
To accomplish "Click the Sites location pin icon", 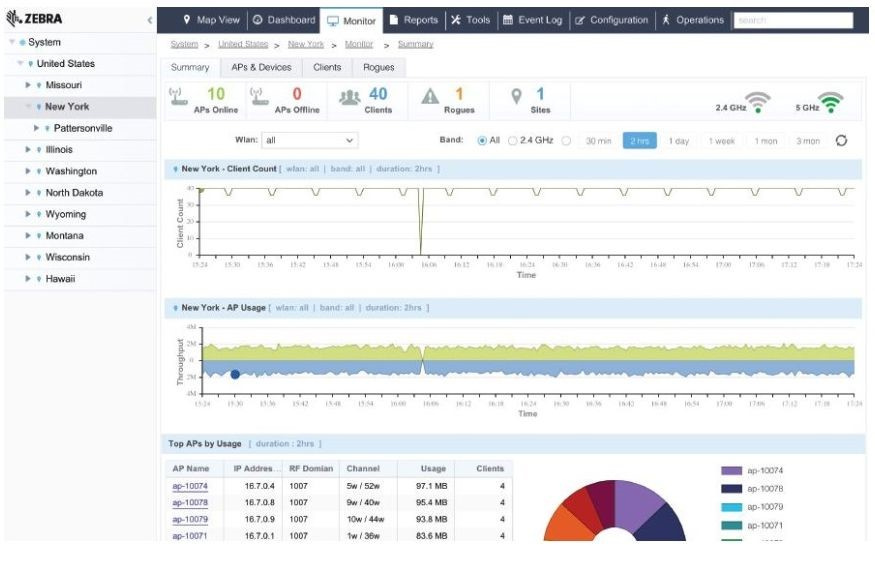I will pyautogui.click(x=517, y=96).
